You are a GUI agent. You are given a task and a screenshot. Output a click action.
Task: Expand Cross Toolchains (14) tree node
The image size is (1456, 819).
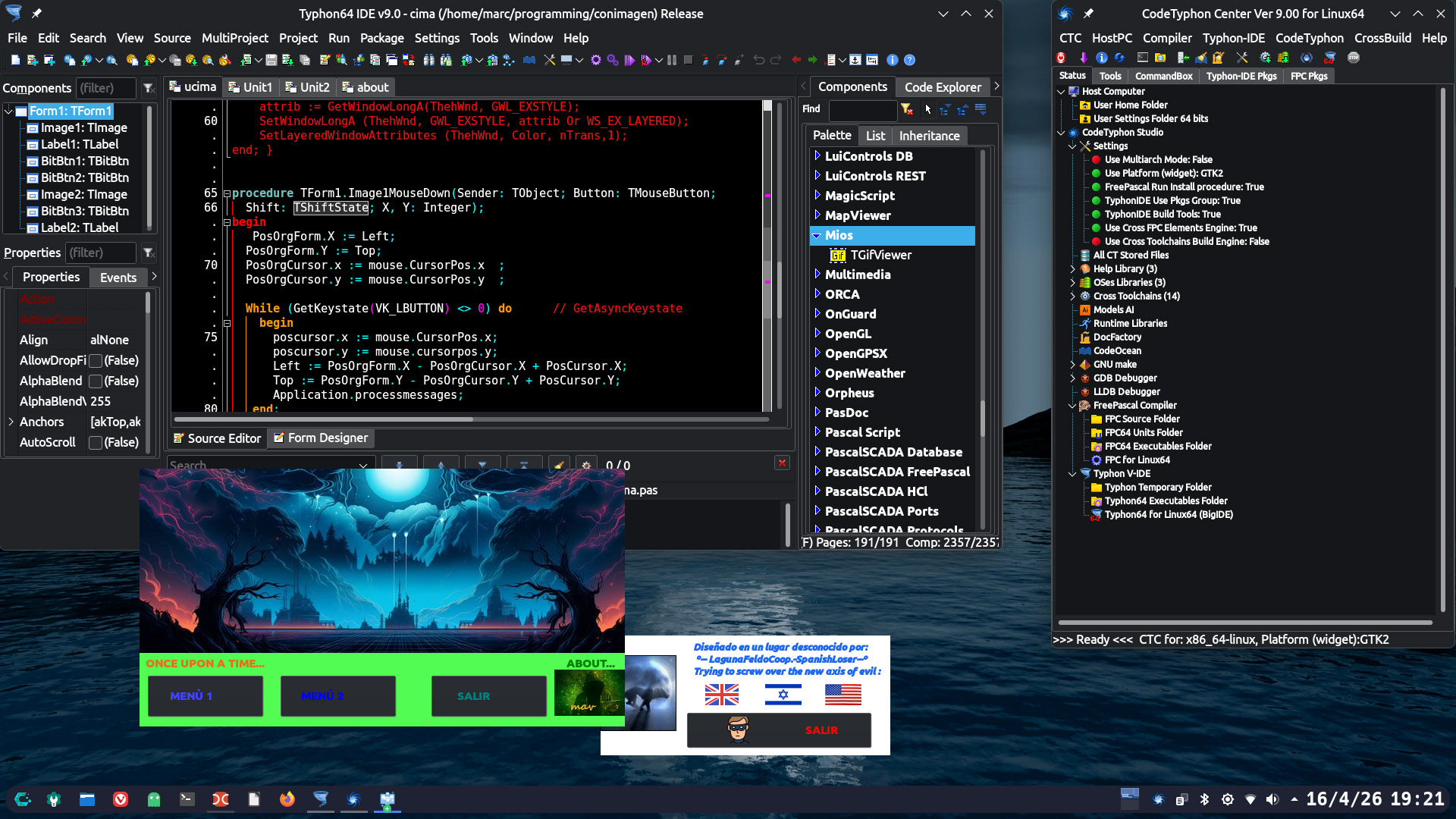pos(1072,297)
